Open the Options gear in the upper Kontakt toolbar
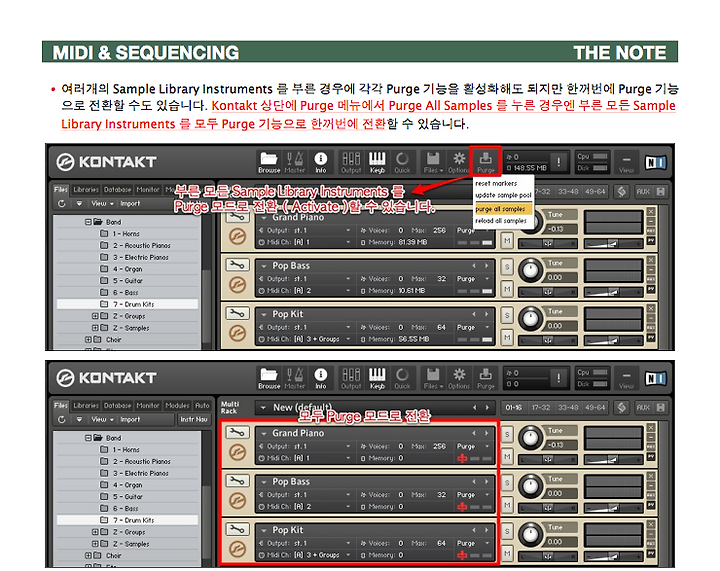 pos(459,162)
